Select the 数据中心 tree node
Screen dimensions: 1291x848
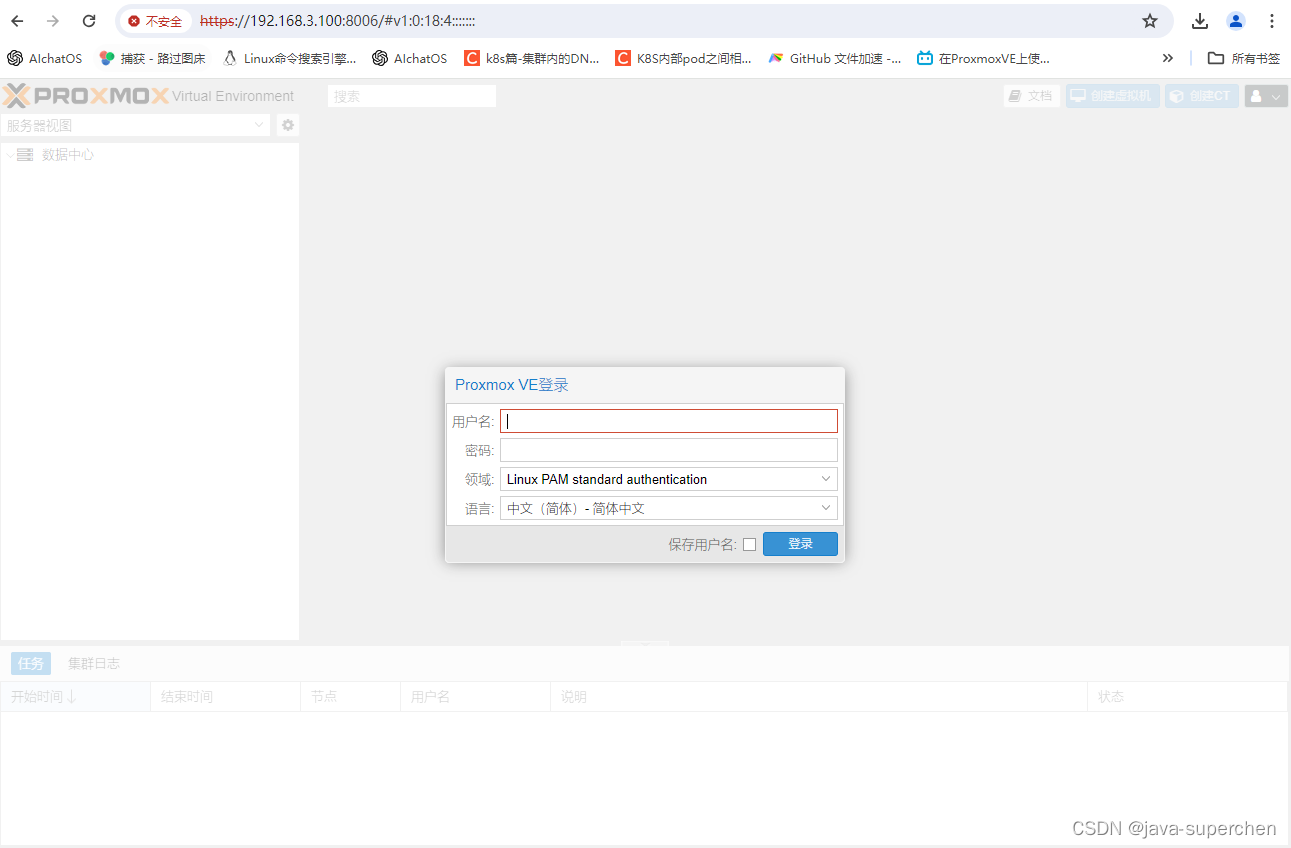coord(68,155)
